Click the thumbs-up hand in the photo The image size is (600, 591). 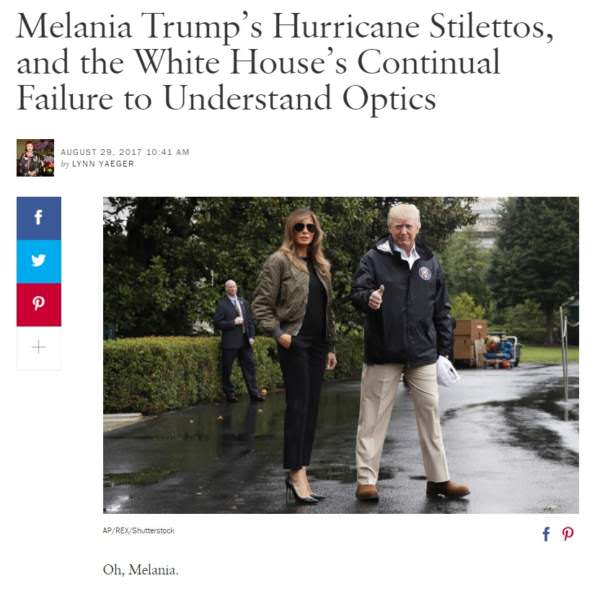click(x=376, y=297)
